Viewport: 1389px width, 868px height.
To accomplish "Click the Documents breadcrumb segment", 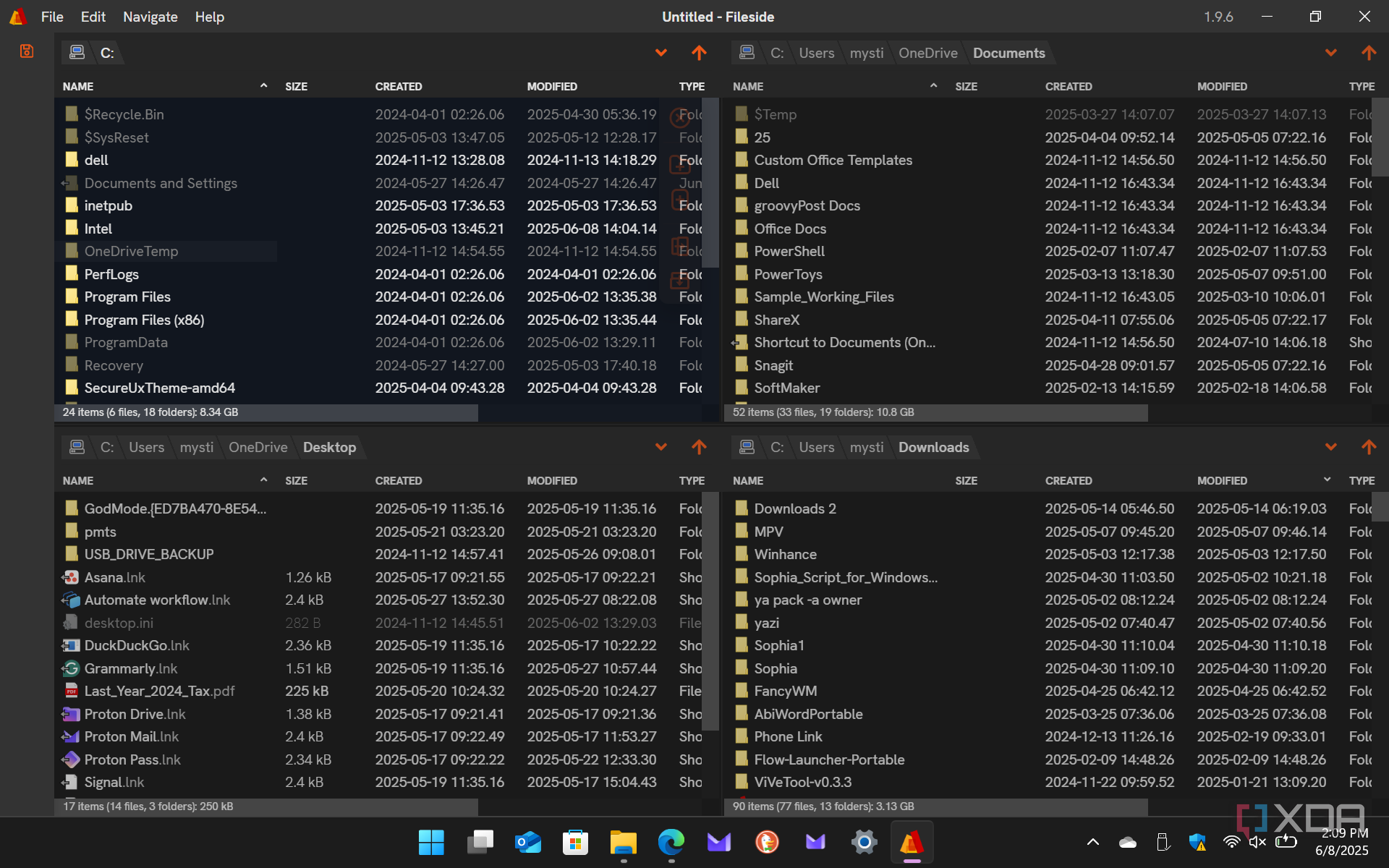I will [1008, 53].
